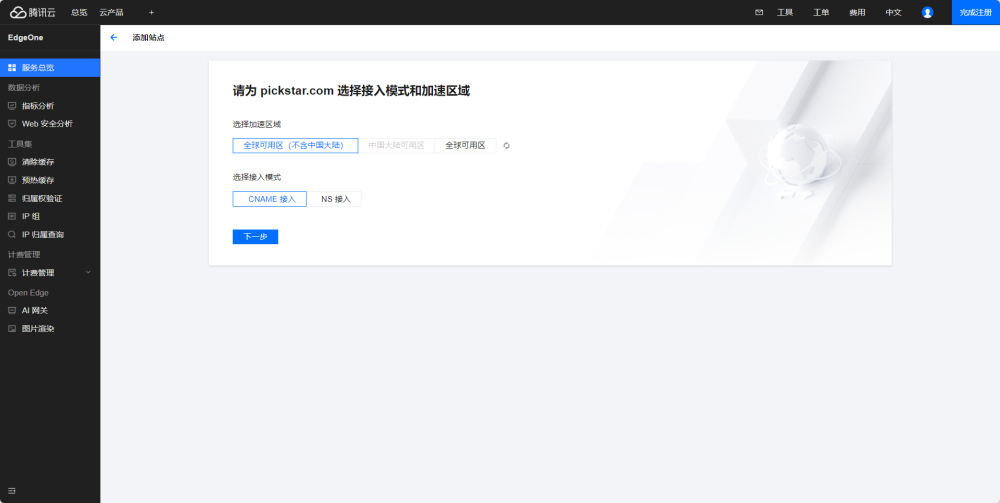Expand the 计费管理 chevron

[x=89, y=272]
